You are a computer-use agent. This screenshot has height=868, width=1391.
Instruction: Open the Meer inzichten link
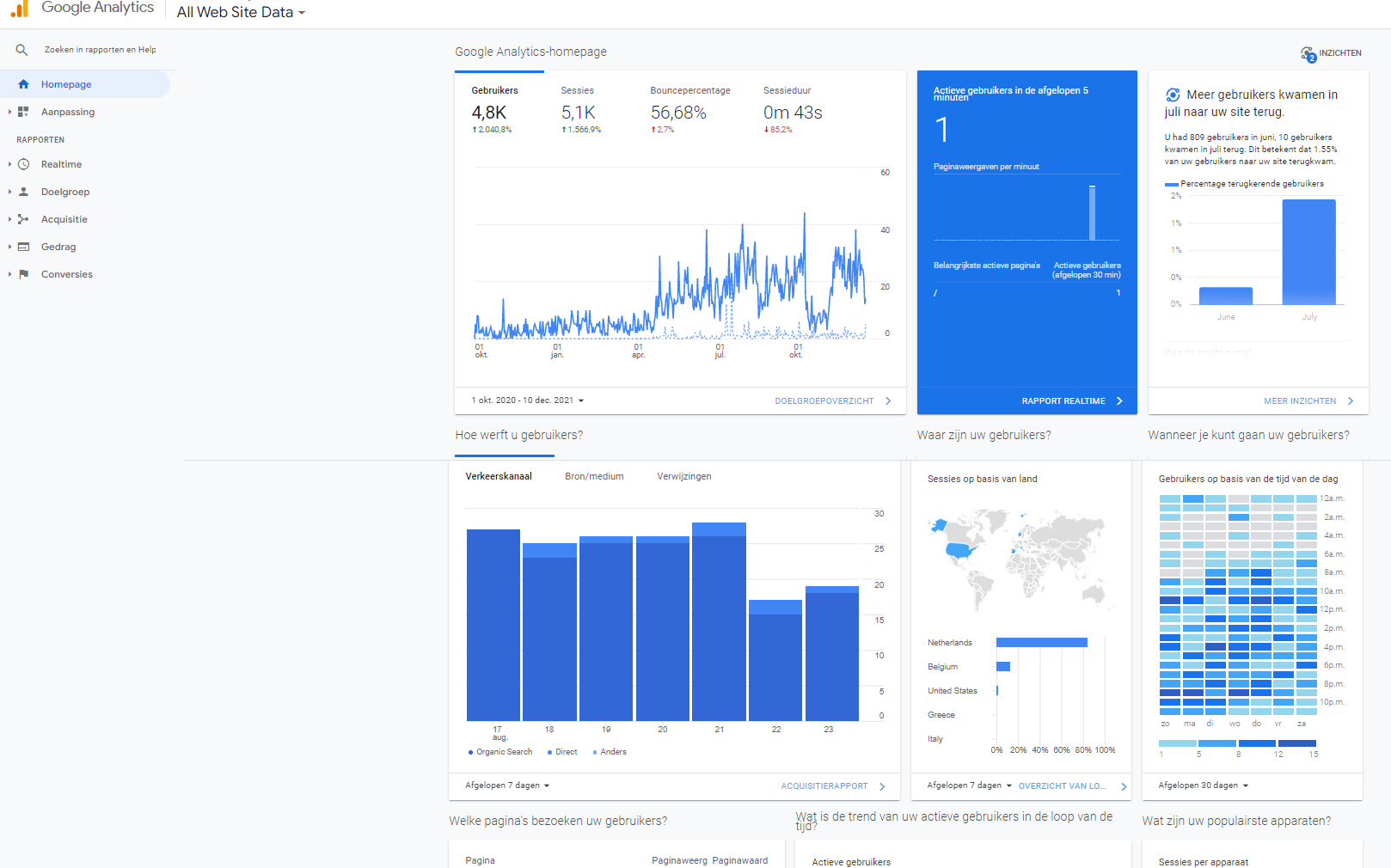[1300, 401]
